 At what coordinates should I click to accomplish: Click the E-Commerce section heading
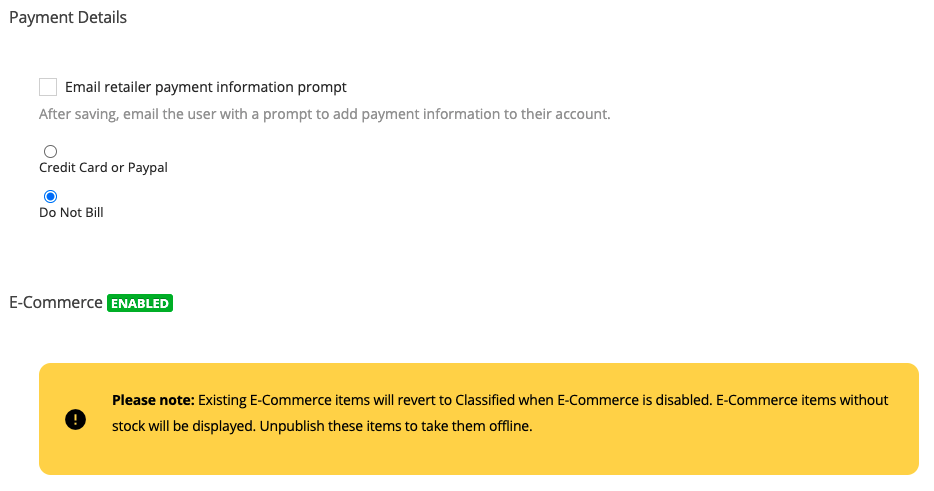pyautogui.click(x=55, y=303)
